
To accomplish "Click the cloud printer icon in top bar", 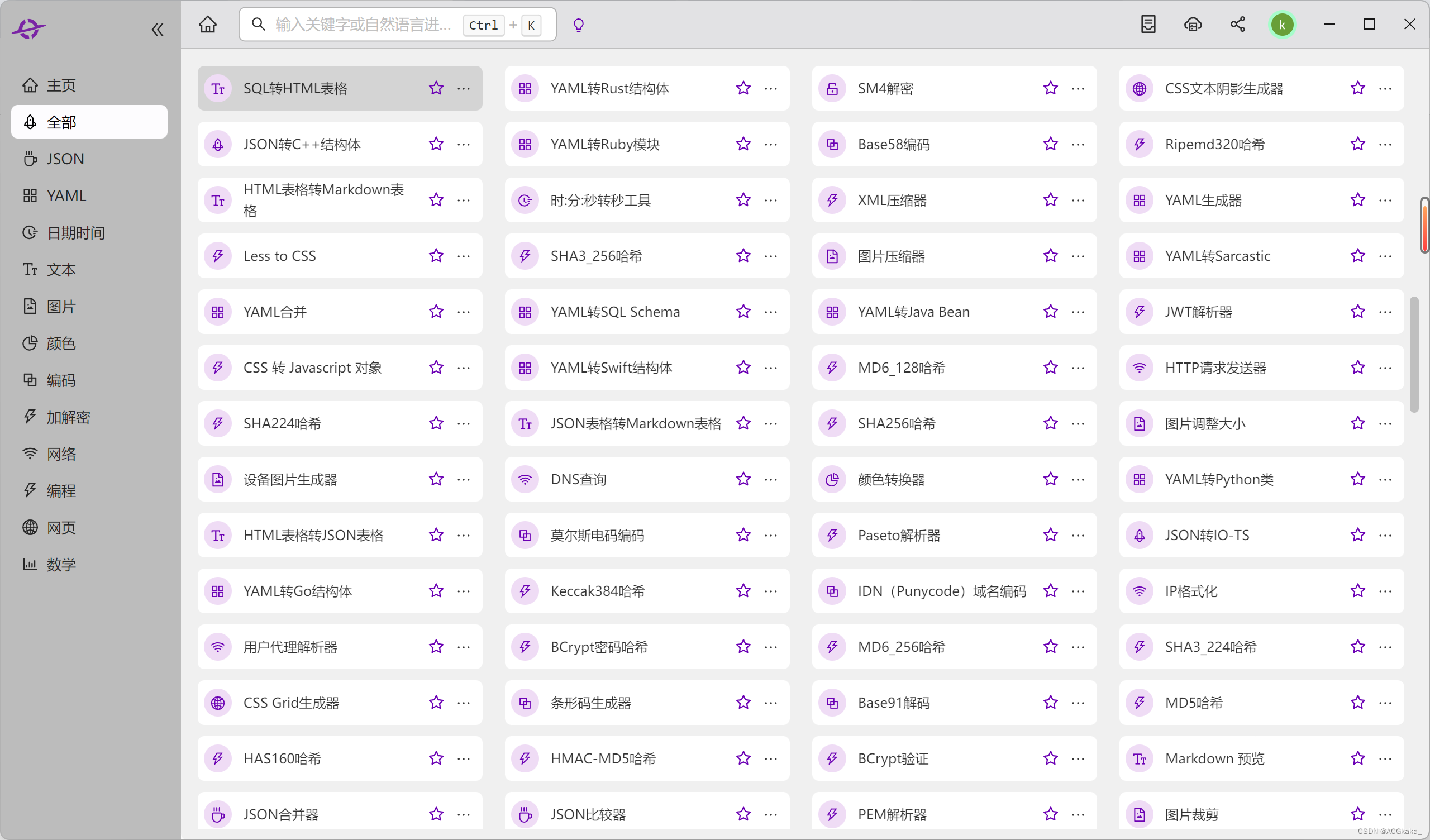I will tap(1193, 25).
